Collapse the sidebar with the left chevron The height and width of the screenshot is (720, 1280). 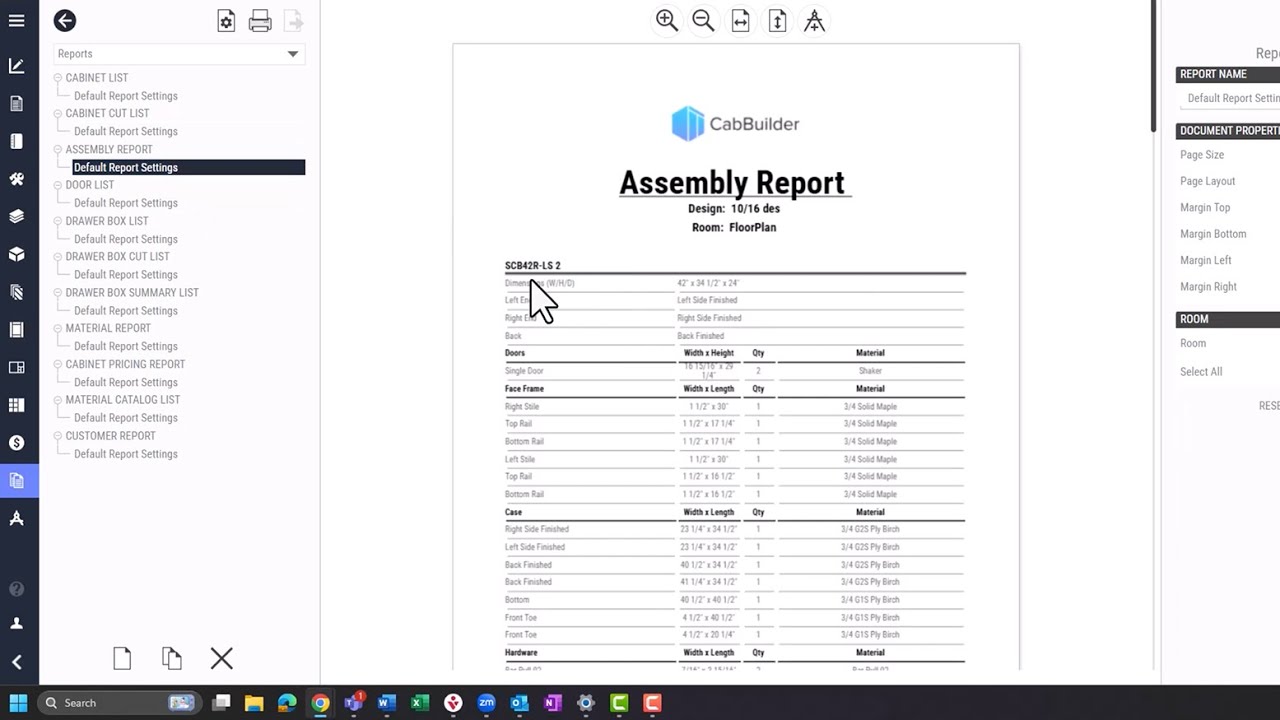16,662
